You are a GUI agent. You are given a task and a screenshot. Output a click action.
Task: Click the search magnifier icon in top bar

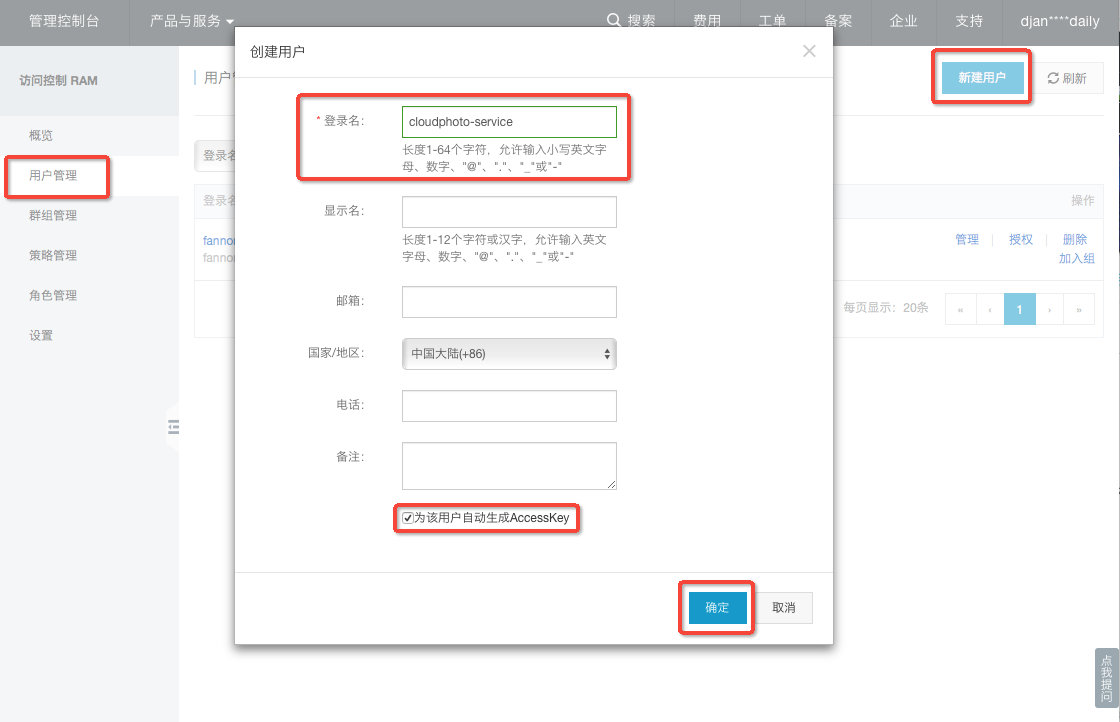(x=614, y=20)
